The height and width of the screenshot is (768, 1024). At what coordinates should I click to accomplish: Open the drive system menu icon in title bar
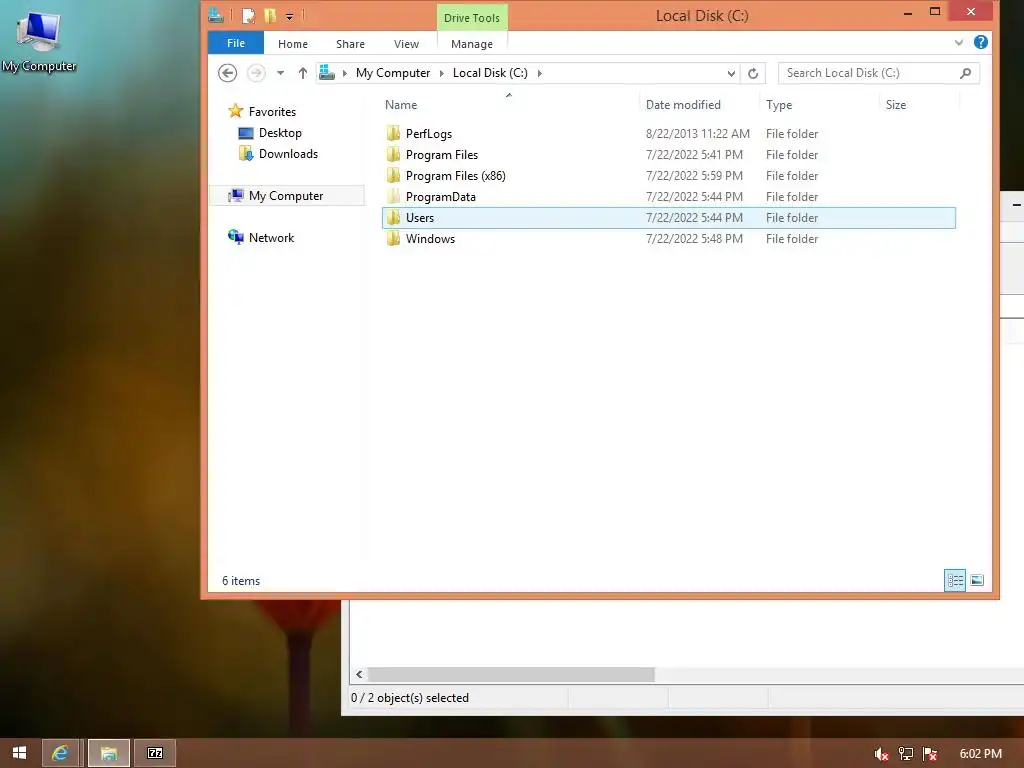(216, 14)
